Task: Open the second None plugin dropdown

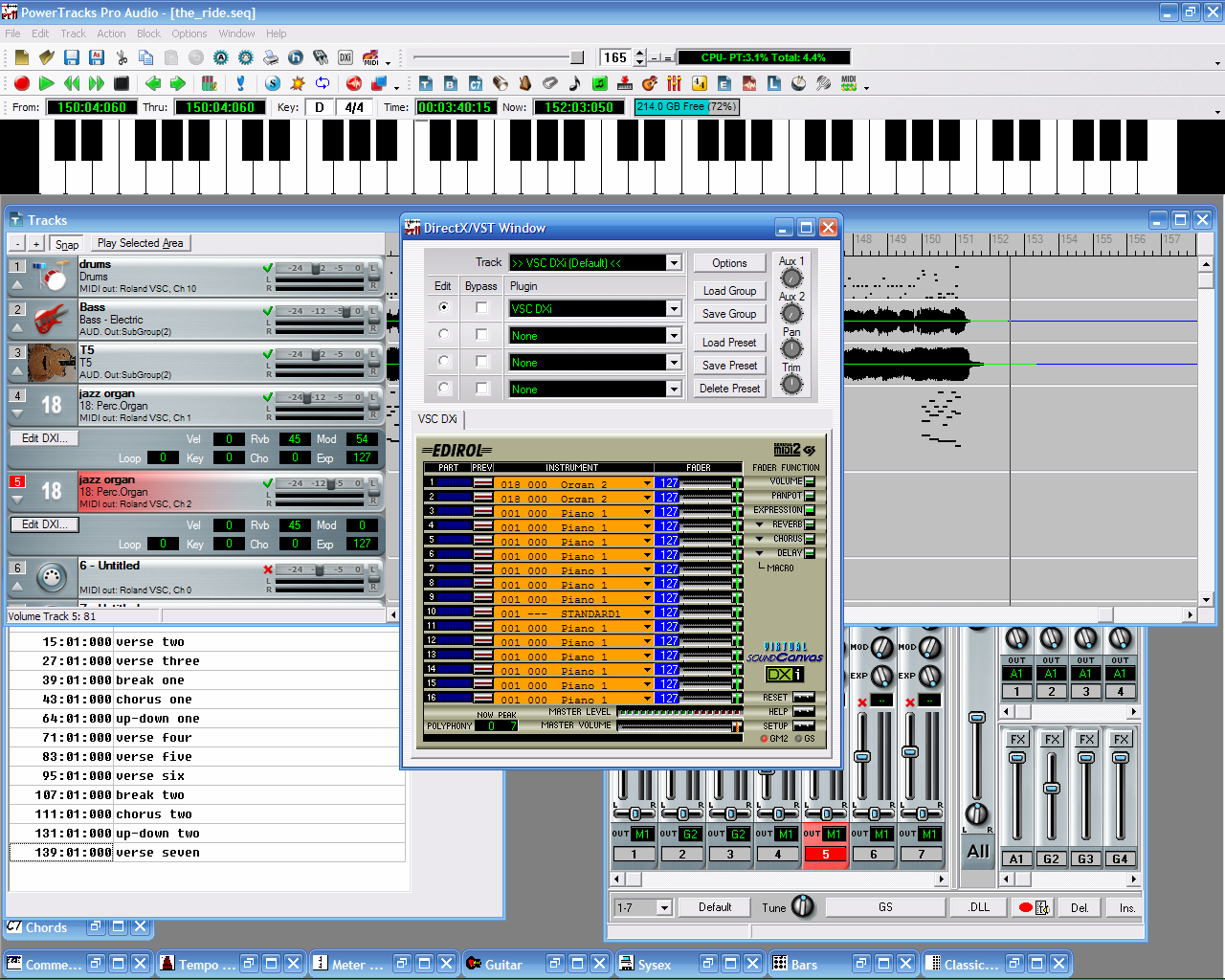Action: pos(674,362)
